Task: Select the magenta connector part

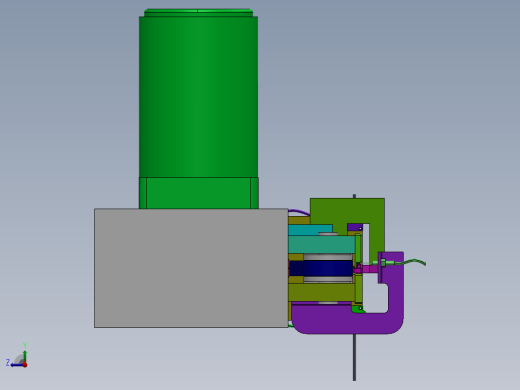Action: [x=366, y=269]
